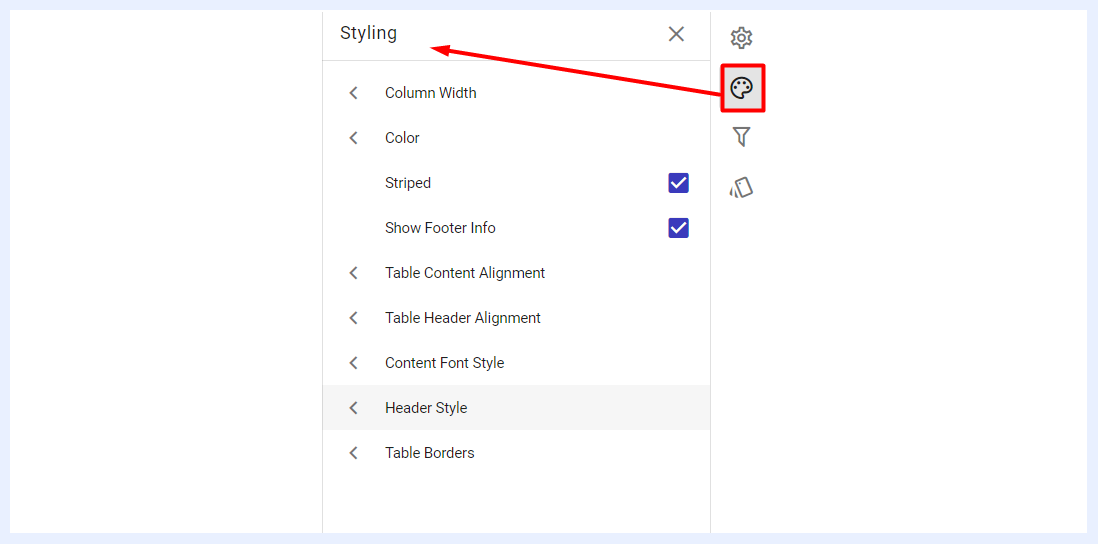The height and width of the screenshot is (544, 1098).
Task: Open the Column Width option
Action: click(x=431, y=92)
